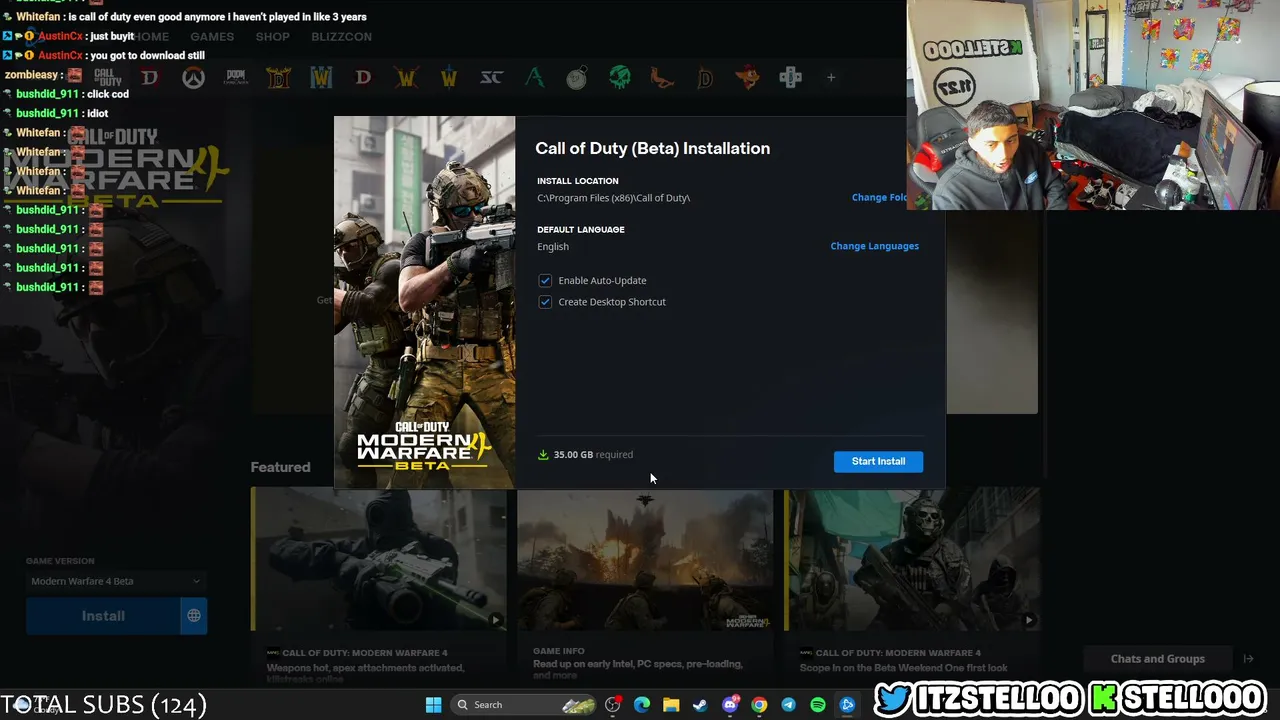Uncheck Enable Auto-Update
Image resolution: width=1280 pixels, height=720 pixels.
tap(545, 281)
